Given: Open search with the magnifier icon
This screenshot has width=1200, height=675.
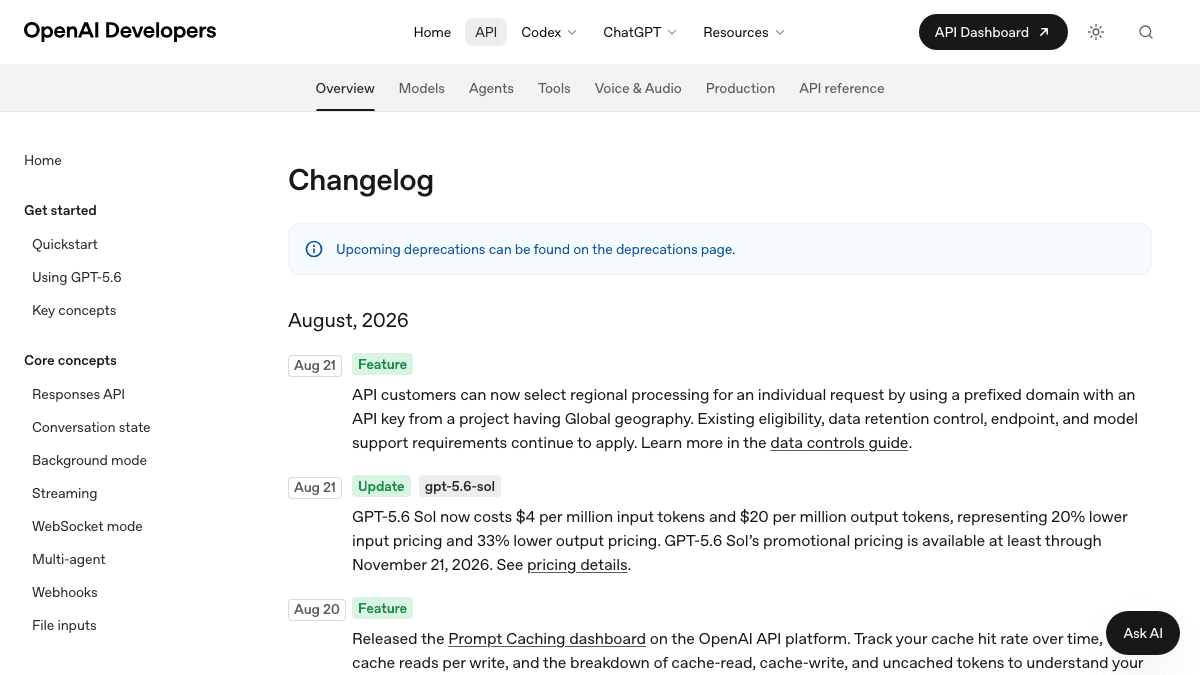Looking at the screenshot, I should 1146,32.
